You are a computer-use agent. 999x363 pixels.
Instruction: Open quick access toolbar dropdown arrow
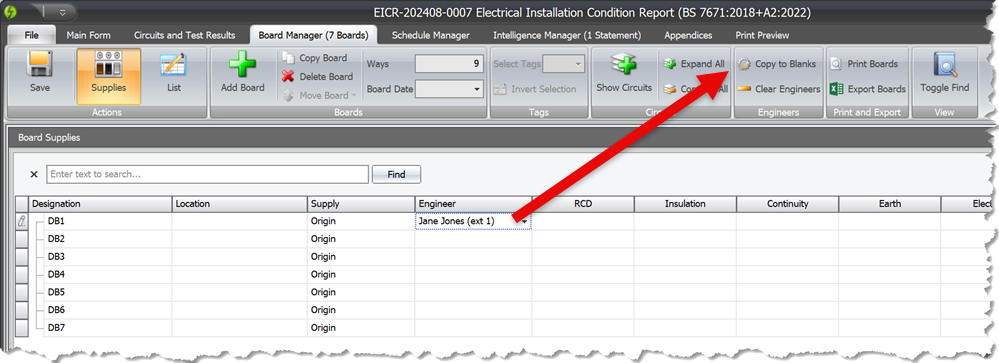pyautogui.click(x=62, y=12)
